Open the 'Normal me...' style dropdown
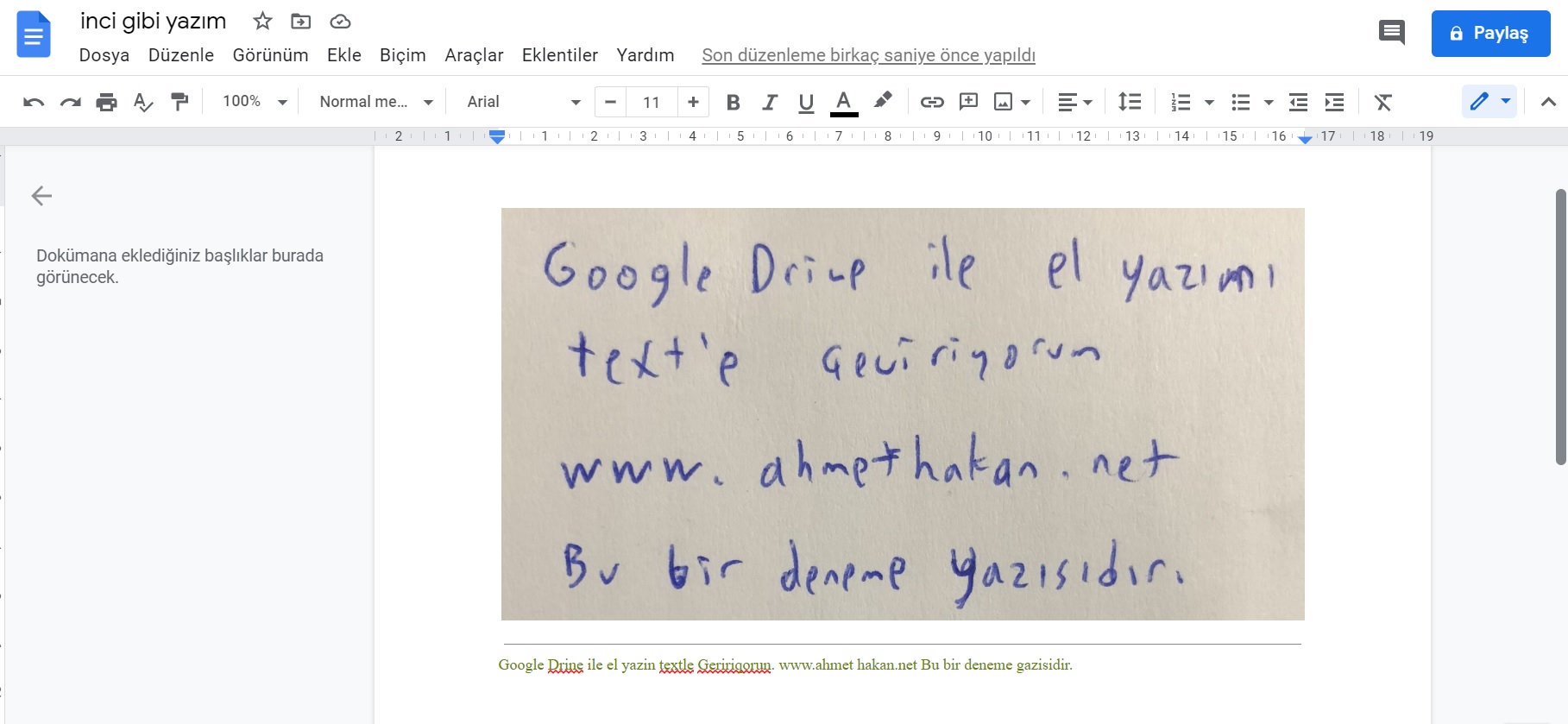1568x724 pixels. click(376, 102)
